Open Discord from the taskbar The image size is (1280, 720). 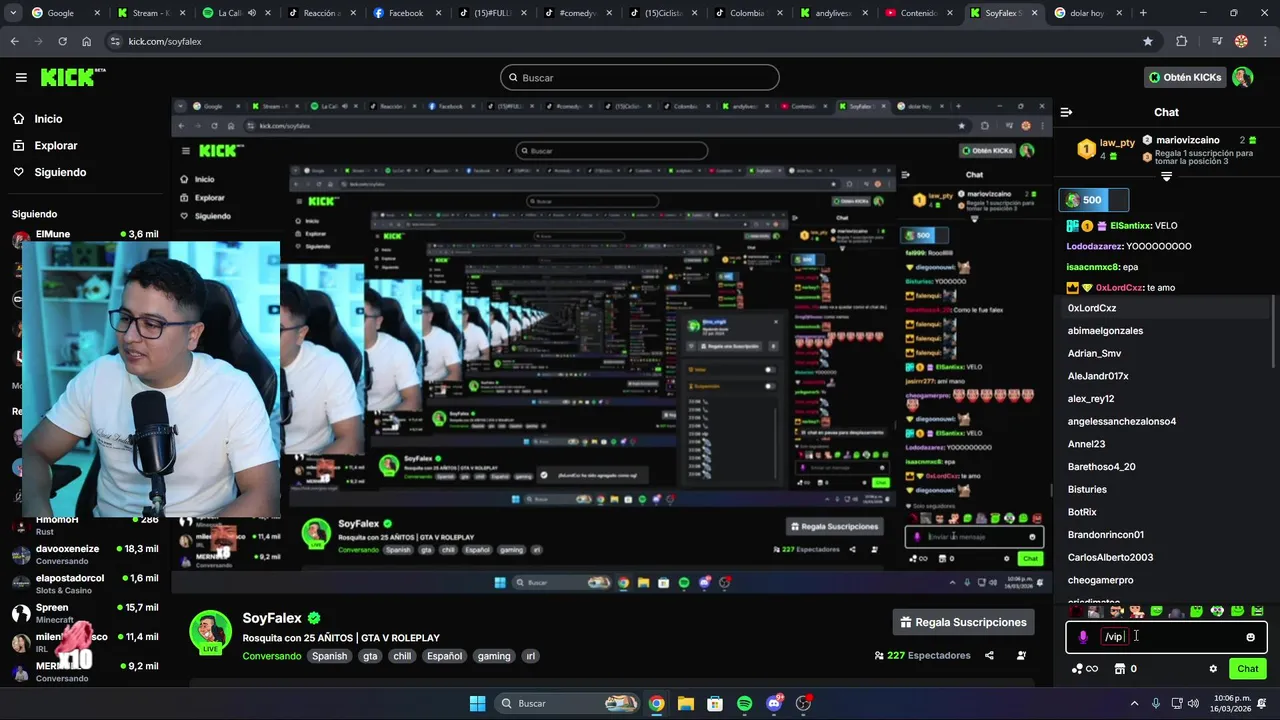click(773, 704)
